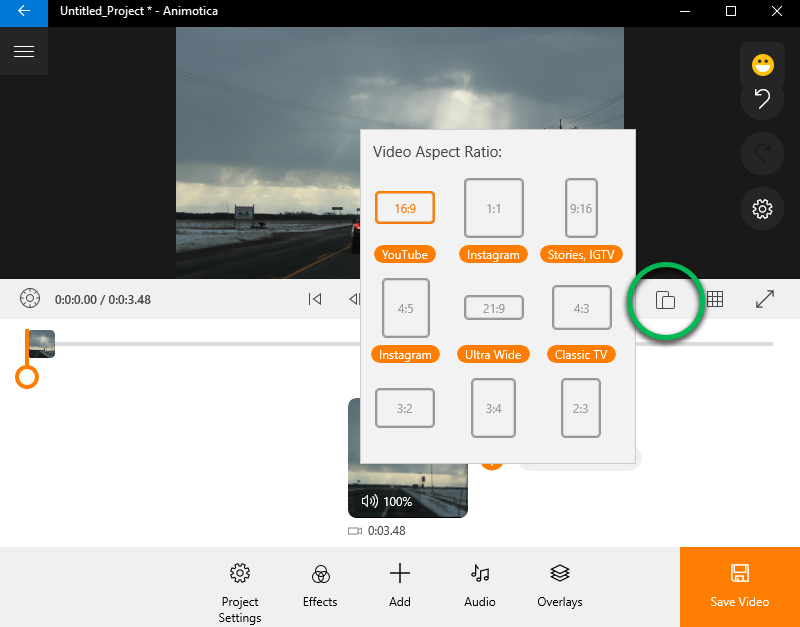Screen dimensions: 800x627
Task: Set the 2:3 aspect ratio
Action: coord(581,408)
